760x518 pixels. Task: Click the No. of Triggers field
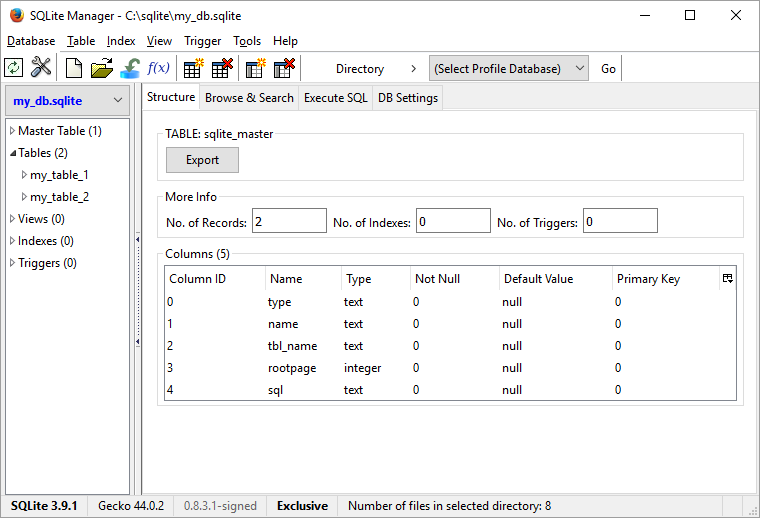[x=620, y=221]
